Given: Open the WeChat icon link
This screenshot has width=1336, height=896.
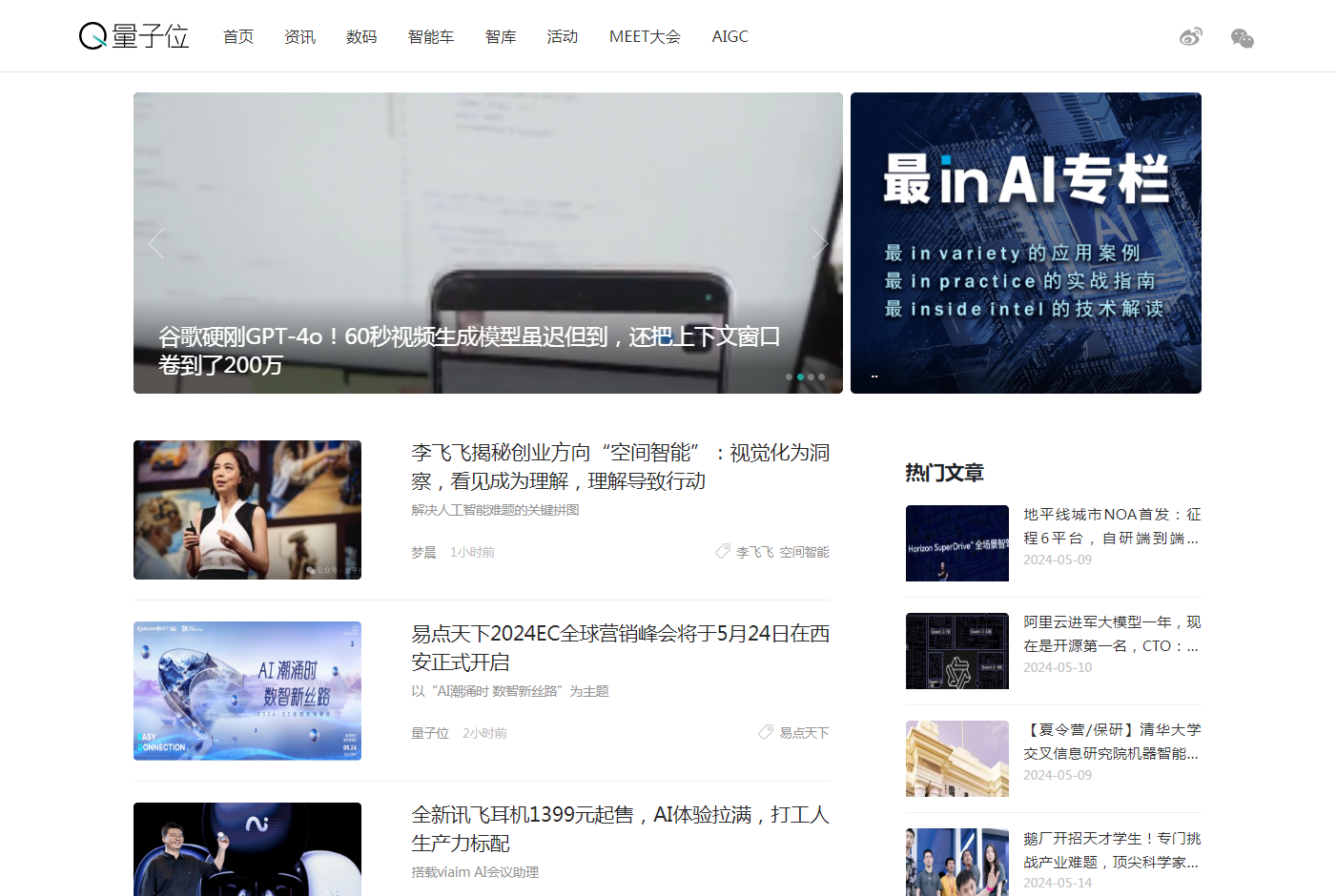Looking at the screenshot, I should [x=1242, y=37].
